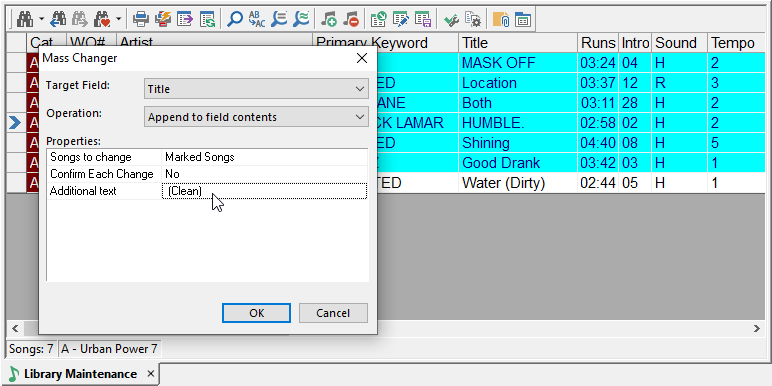
Task: Click the blue window layout icon
Action: (x=523, y=20)
